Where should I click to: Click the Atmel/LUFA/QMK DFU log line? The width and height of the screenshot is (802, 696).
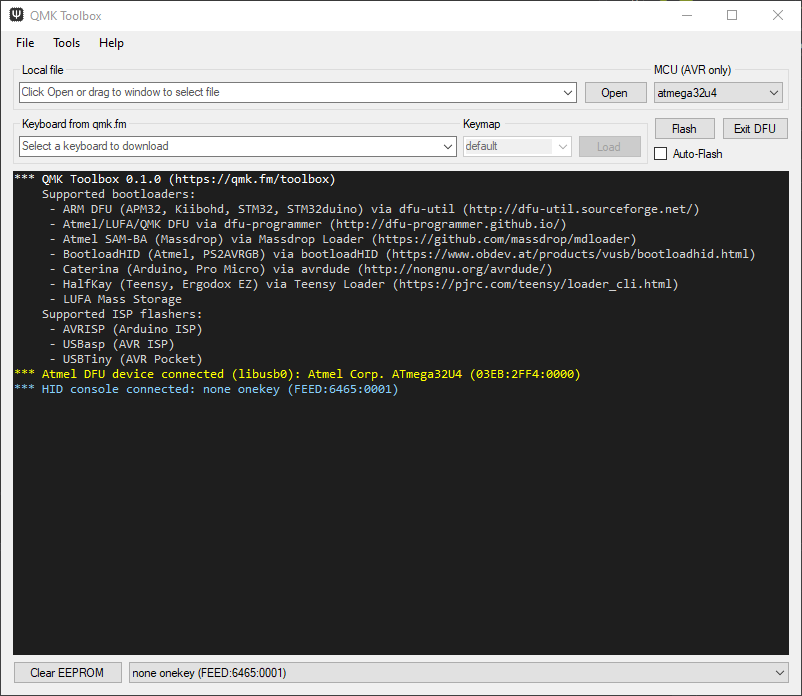[x=308, y=224]
